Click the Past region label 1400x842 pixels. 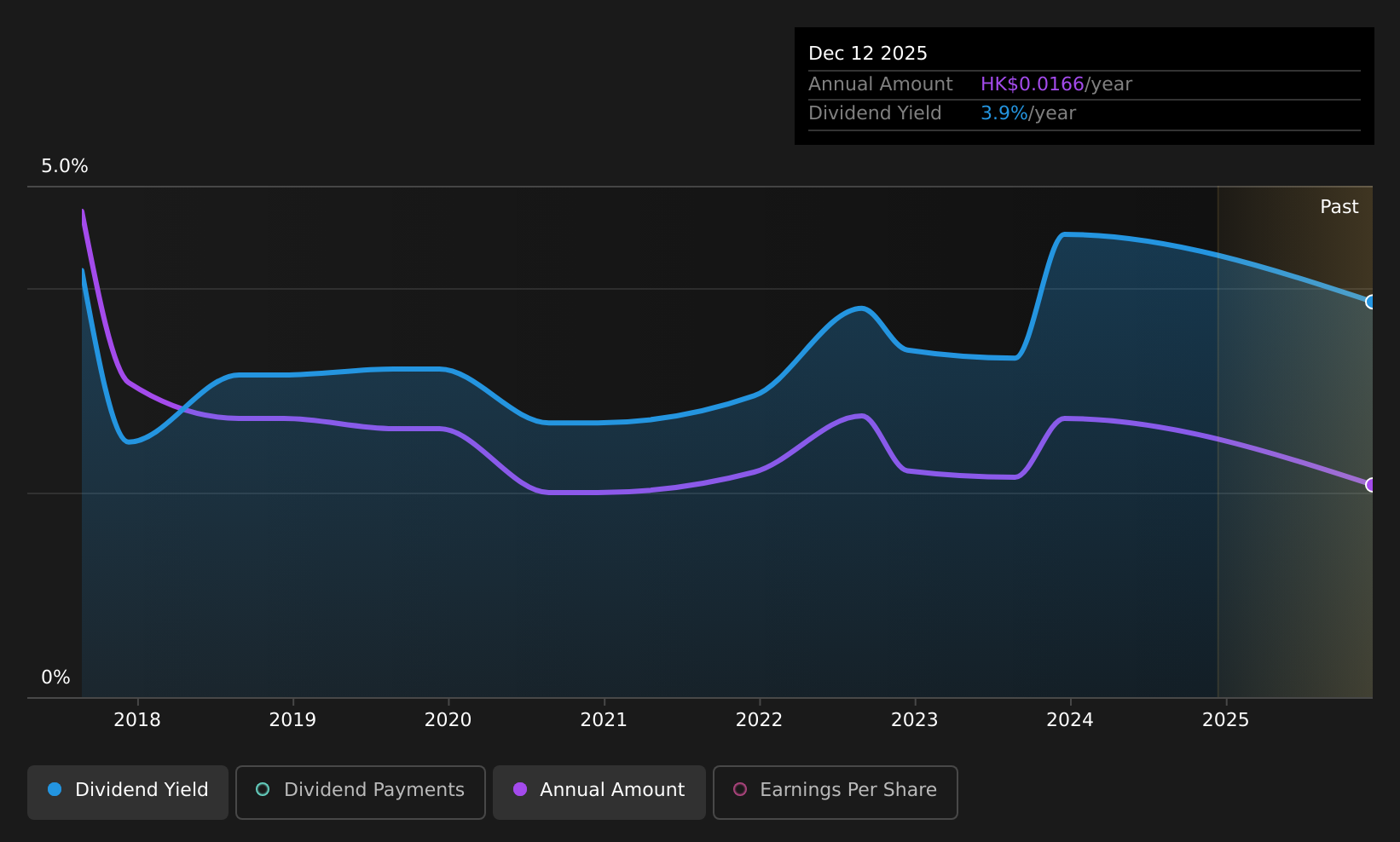coord(1339,207)
